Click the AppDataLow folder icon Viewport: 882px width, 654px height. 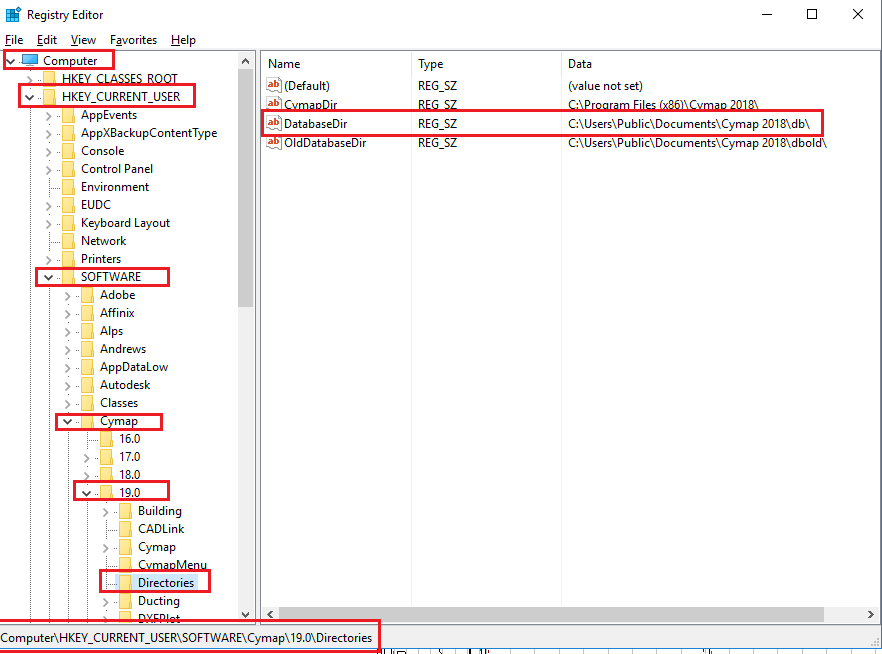click(x=88, y=367)
